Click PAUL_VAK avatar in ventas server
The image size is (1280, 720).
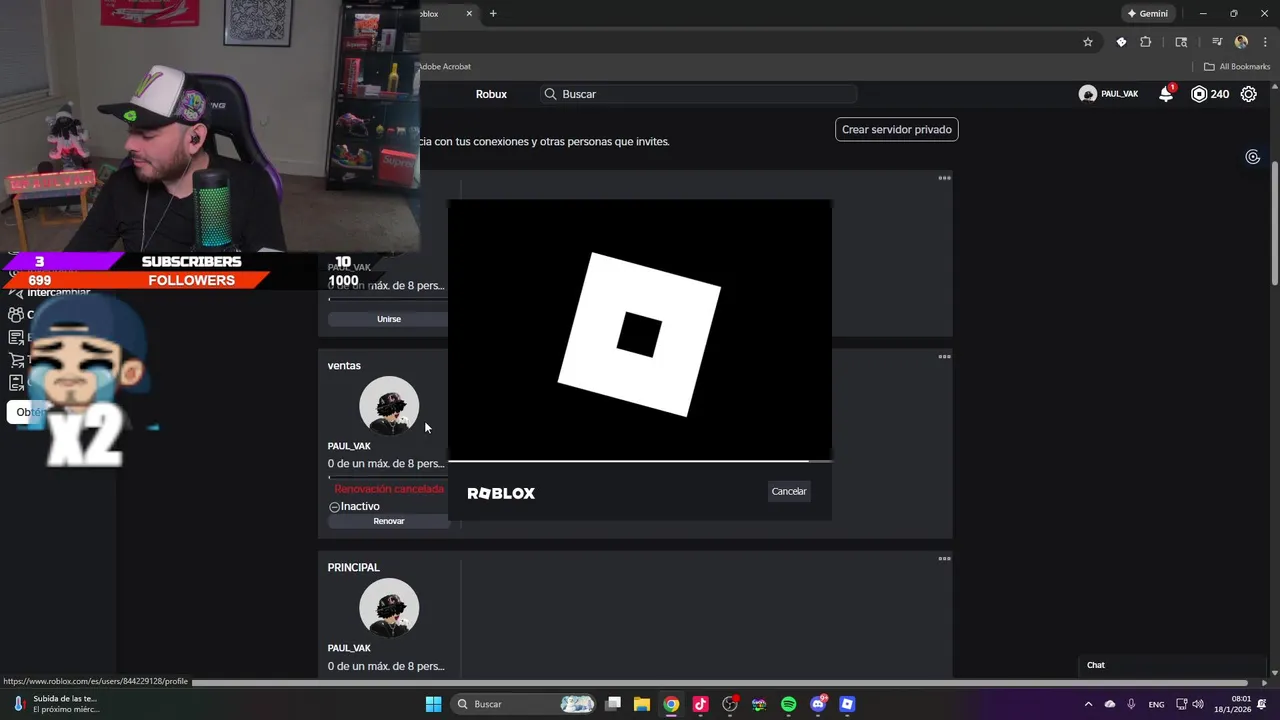[389, 406]
